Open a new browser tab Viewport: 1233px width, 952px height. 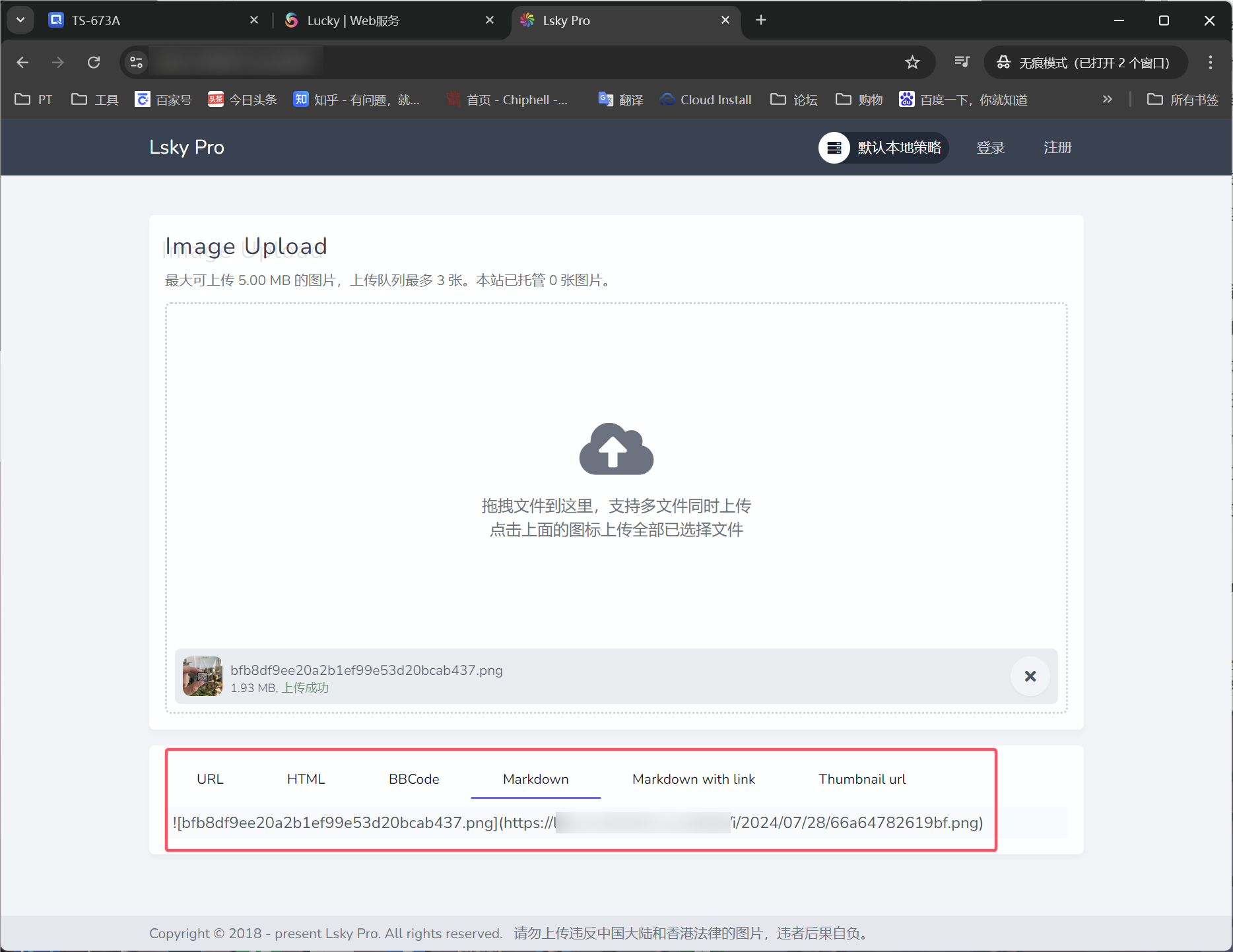(761, 20)
